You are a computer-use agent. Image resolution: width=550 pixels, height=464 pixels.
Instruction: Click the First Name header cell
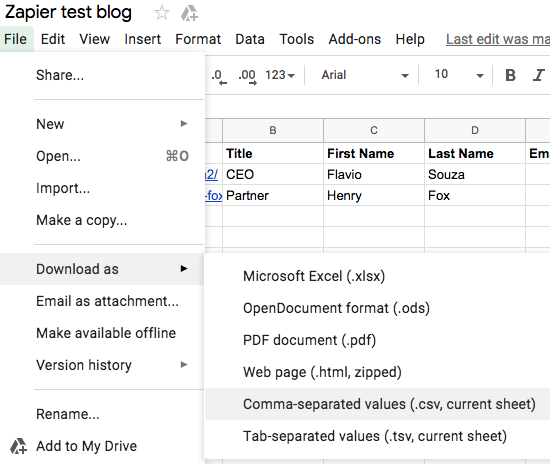pos(374,153)
